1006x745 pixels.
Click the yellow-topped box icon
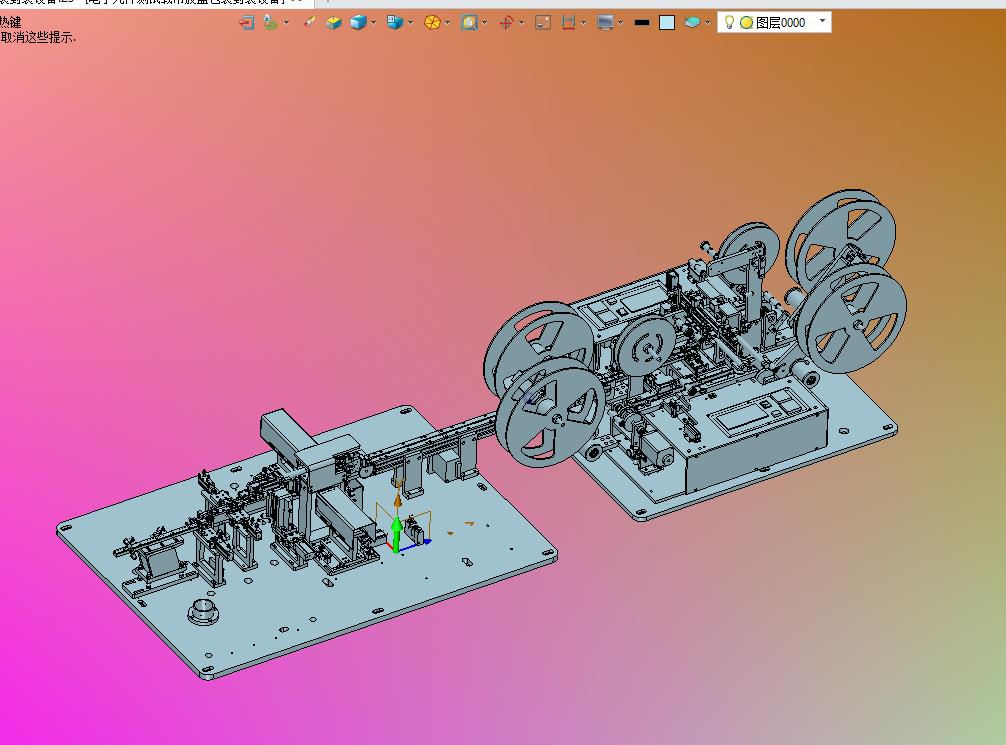334,22
